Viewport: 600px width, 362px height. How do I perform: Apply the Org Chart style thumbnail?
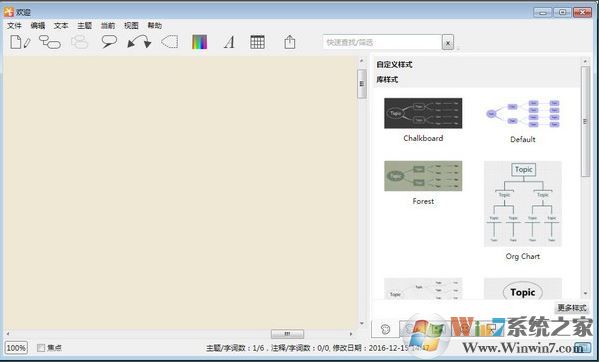tap(523, 204)
